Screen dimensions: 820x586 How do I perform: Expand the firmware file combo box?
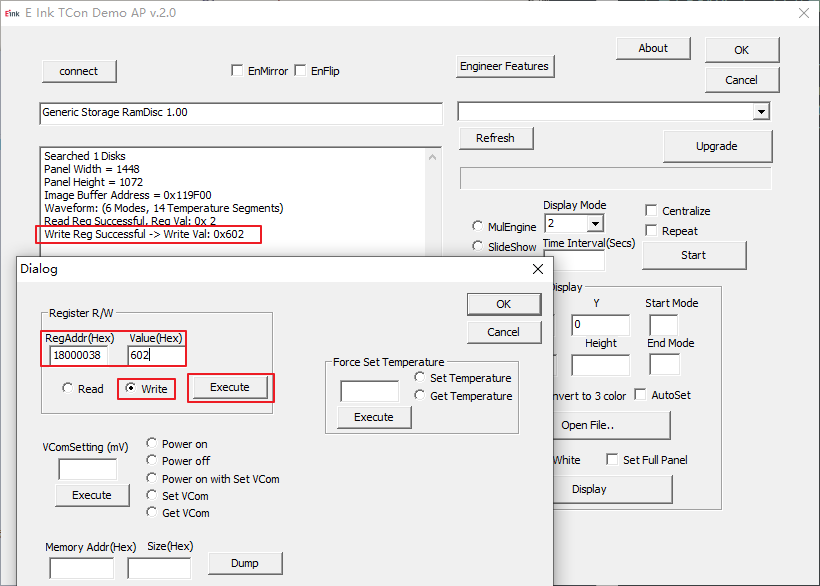[761, 111]
